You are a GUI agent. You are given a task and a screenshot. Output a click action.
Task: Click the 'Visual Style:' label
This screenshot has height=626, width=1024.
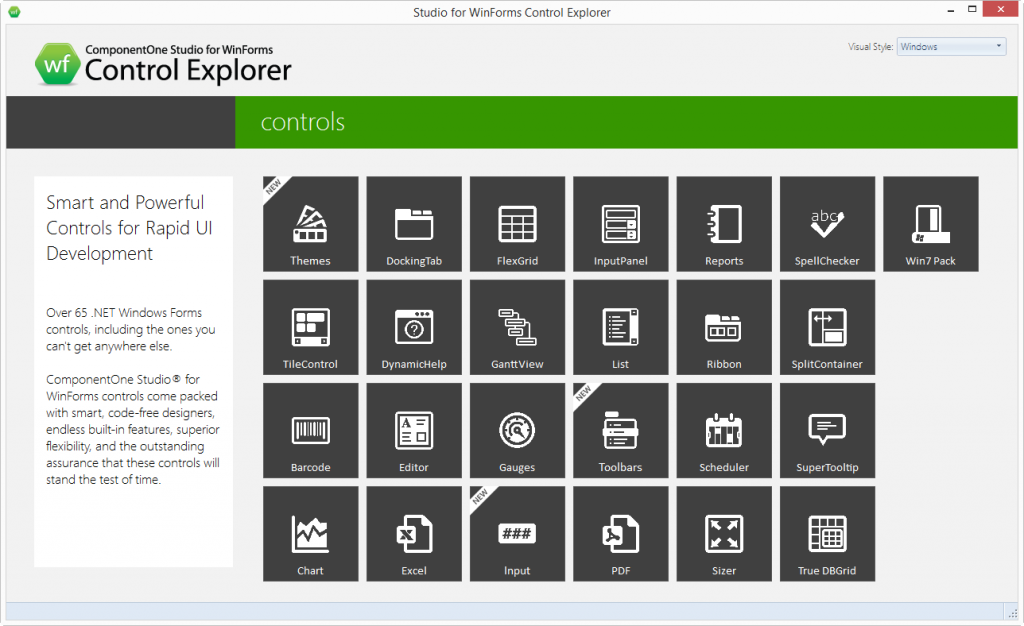click(871, 47)
